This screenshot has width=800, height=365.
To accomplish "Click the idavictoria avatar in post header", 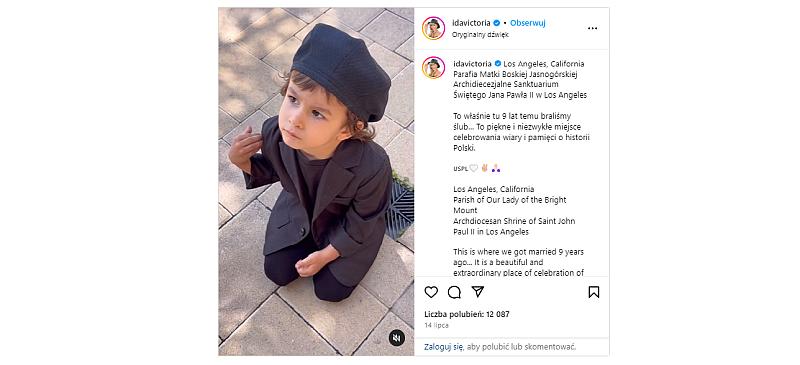I will pyautogui.click(x=434, y=28).
